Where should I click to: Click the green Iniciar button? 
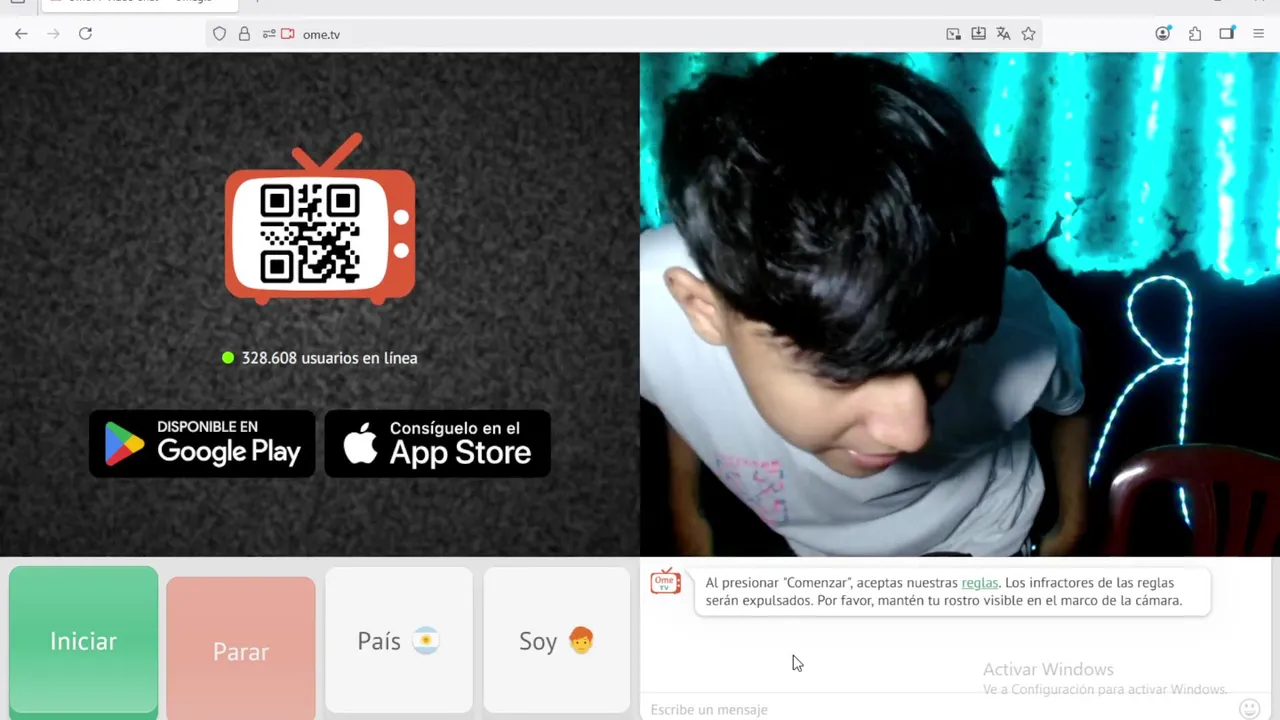tap(84, 641)
